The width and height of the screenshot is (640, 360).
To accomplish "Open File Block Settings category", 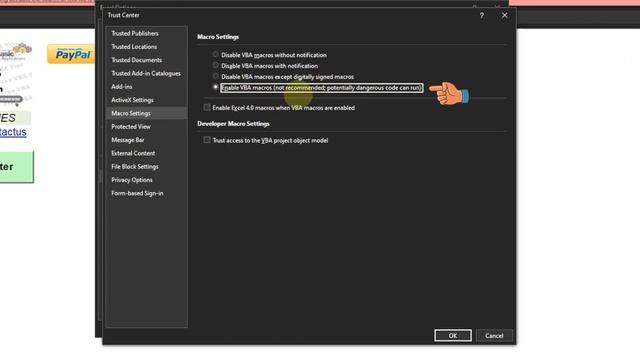I will click(147, 167).
